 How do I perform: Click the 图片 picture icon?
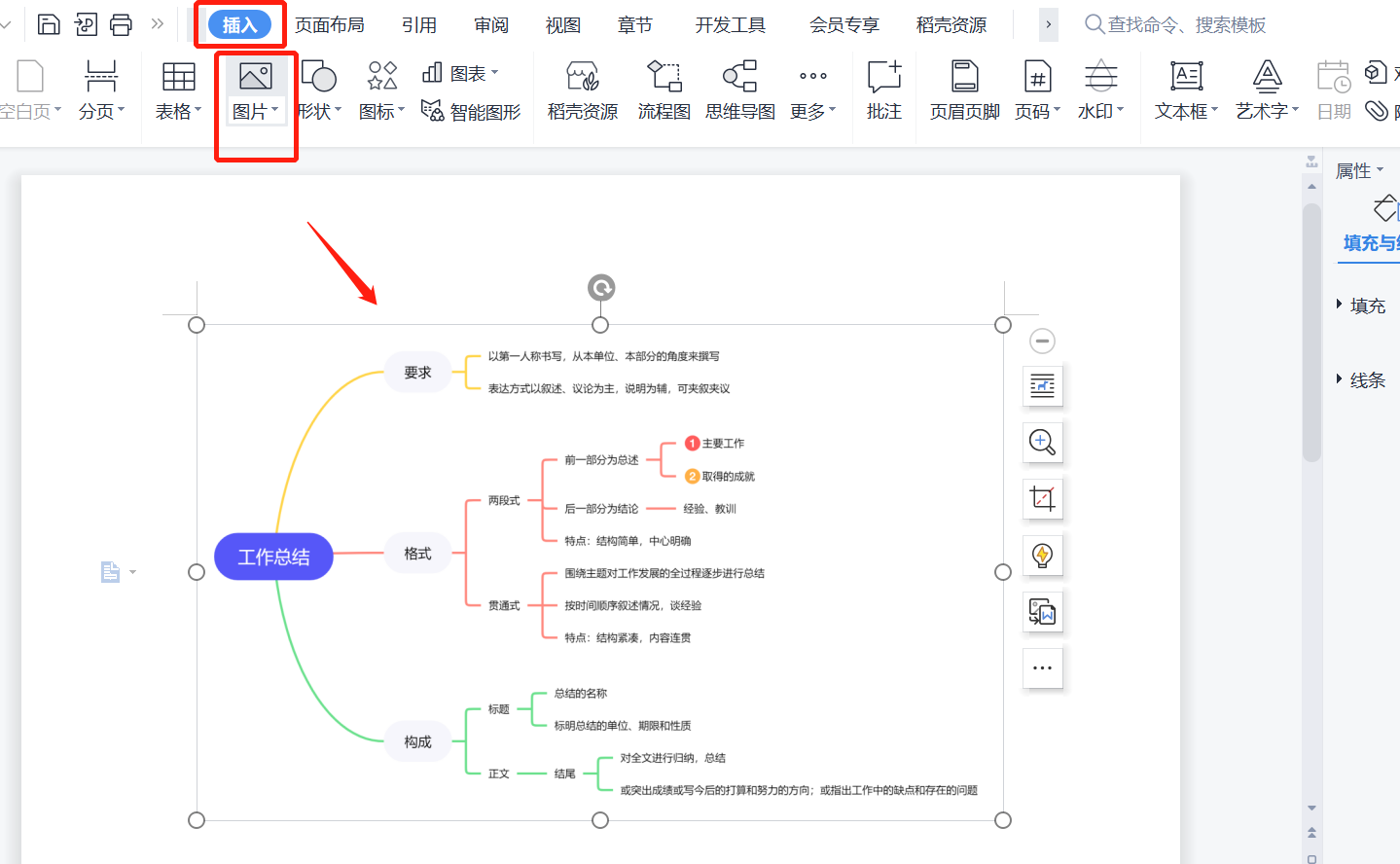[x=256, y=77]
